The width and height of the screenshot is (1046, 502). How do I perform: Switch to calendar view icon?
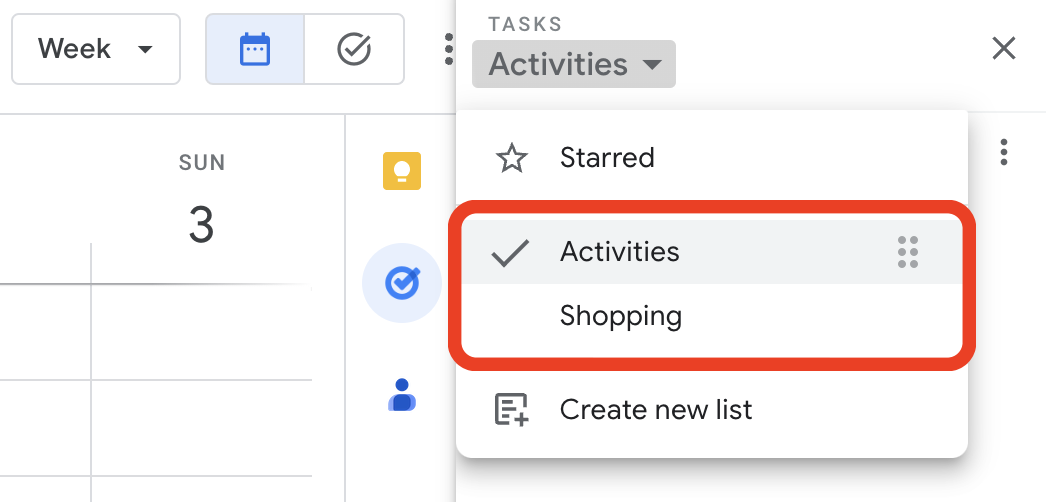pyautogui.click(x=255, y=49)
